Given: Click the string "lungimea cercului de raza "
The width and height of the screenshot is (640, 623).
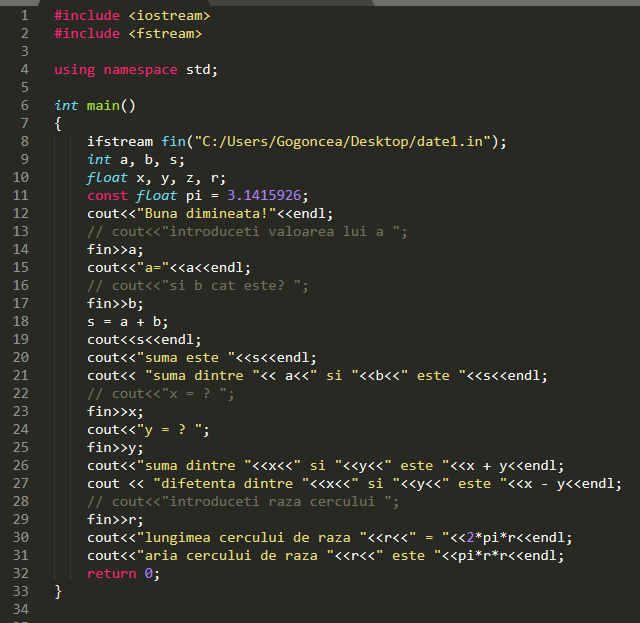Looking at the screenshot, I should [252, 537].
